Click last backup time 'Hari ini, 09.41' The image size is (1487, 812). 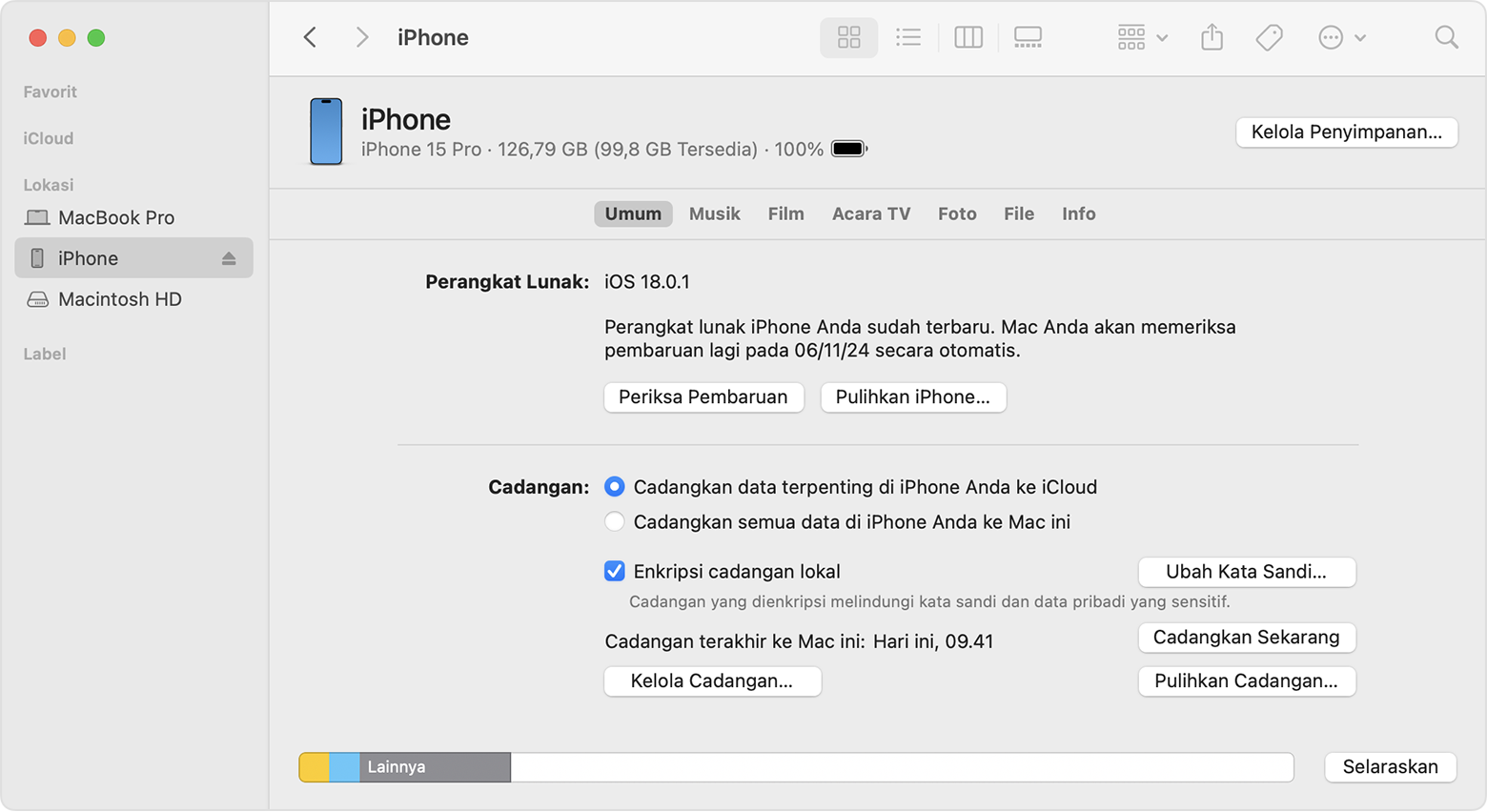coord(933,641)
